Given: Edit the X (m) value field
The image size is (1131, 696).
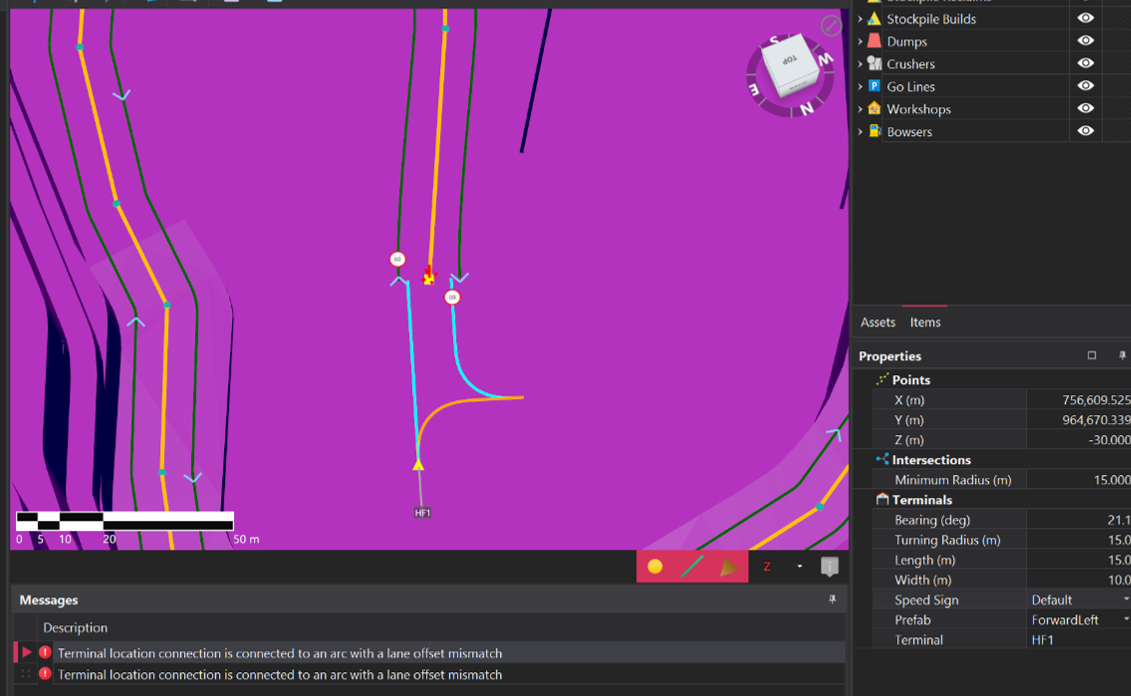Looking at the screenshot, I should (x=1078, y=400).
